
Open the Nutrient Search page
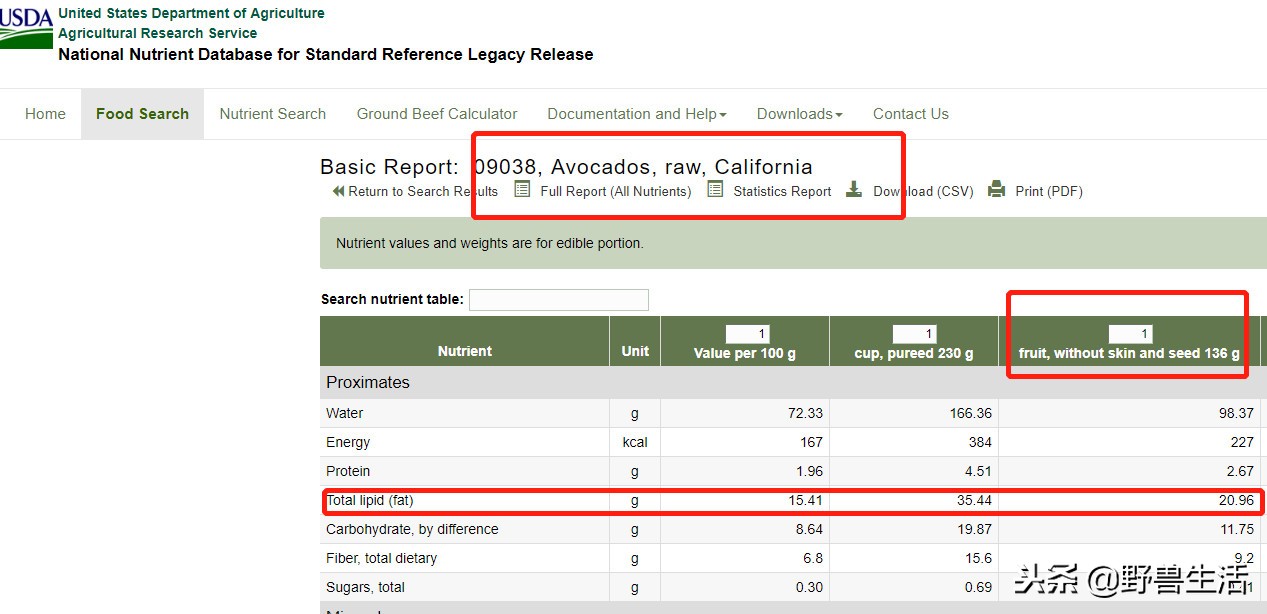click(x=272, y=114)
